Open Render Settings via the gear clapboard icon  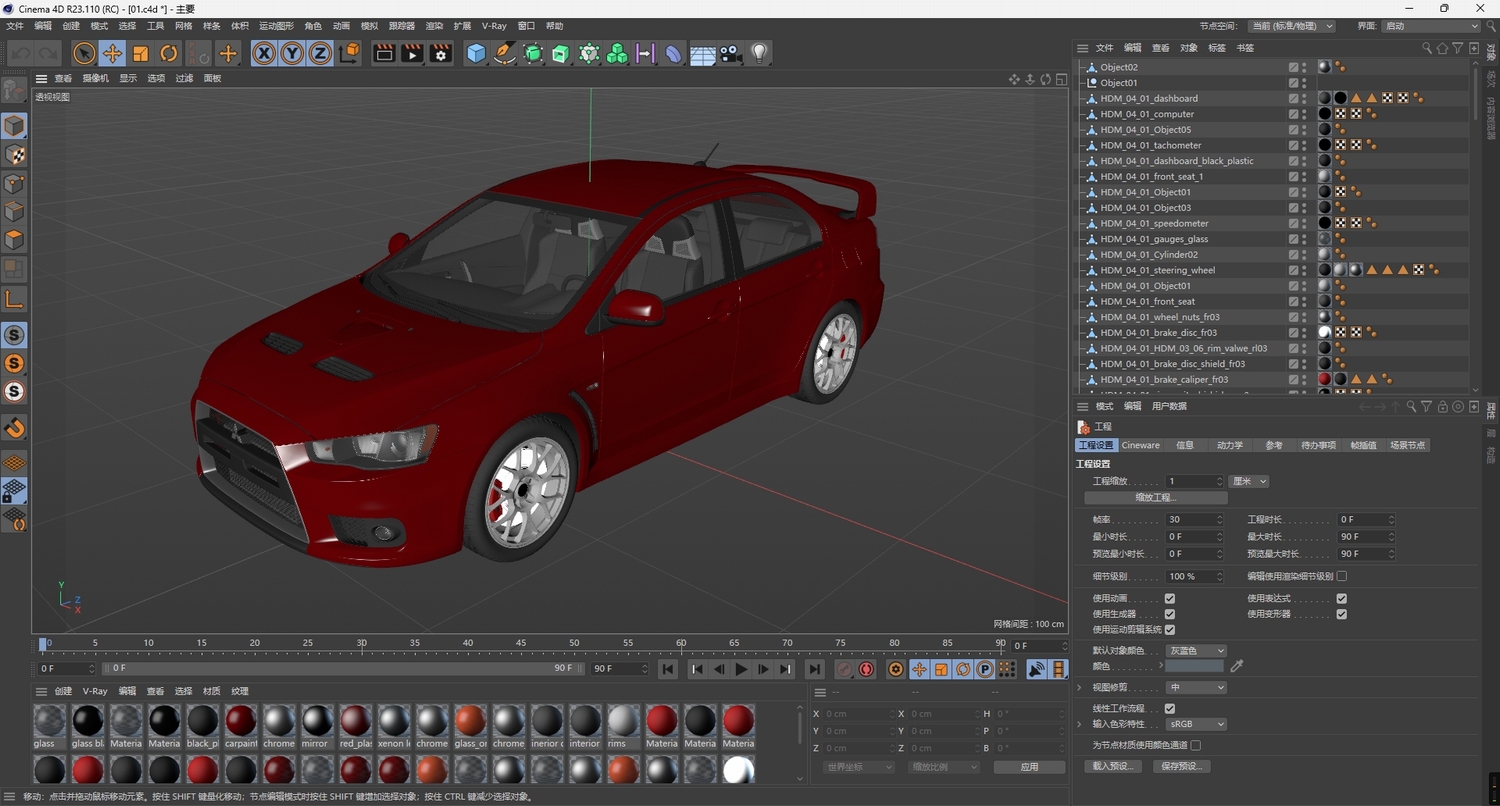click(440, 53)
